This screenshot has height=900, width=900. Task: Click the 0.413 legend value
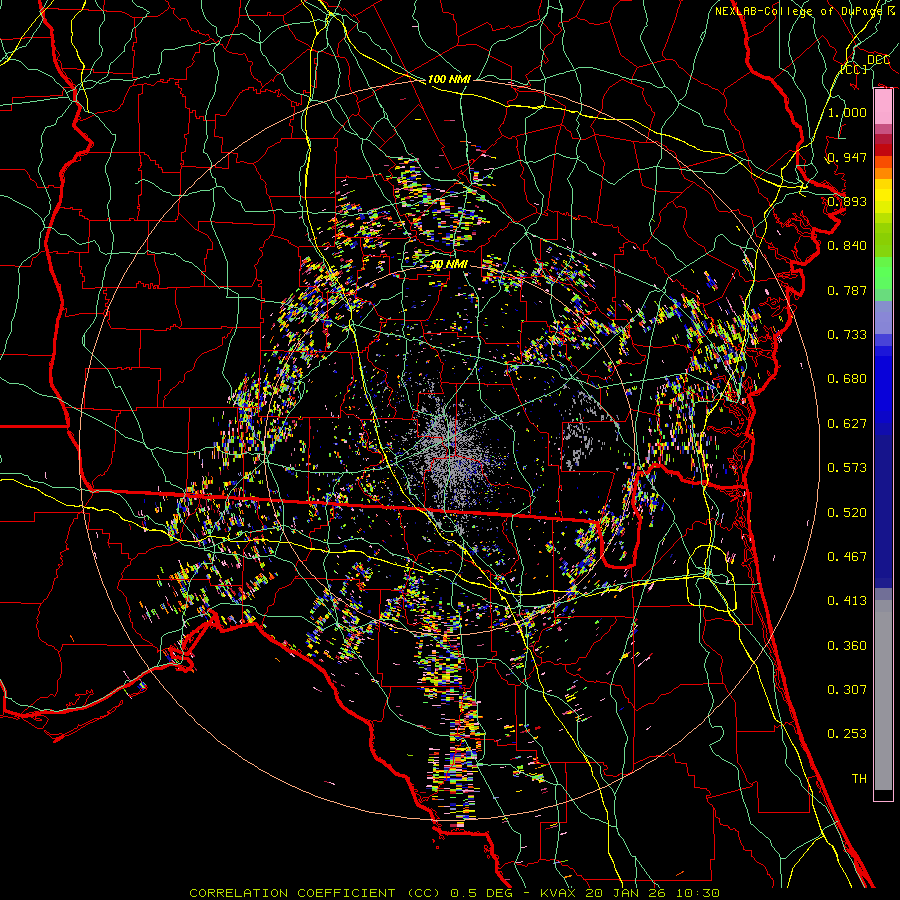coord(847,601)
